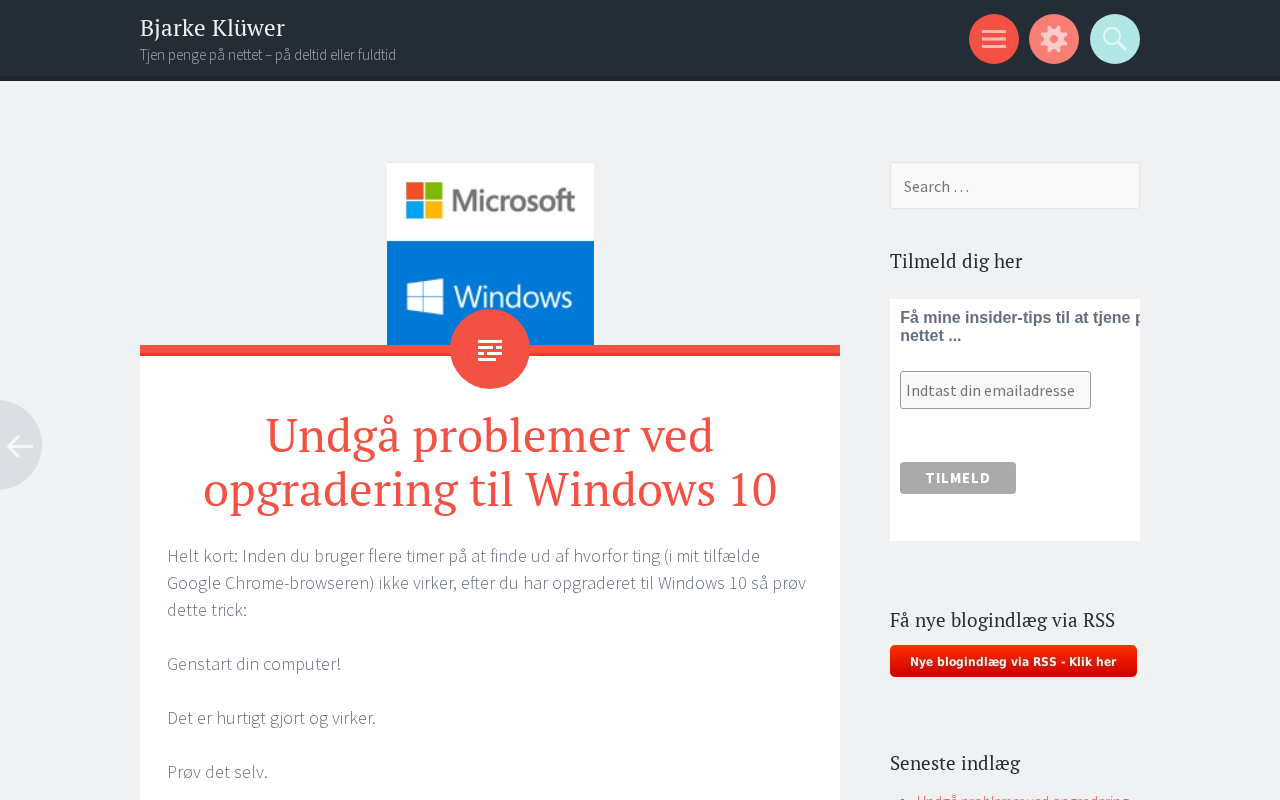1280x800 pixels.
Task: Click the newsletter insider-tips headline text
Action: pos(1020,326)
